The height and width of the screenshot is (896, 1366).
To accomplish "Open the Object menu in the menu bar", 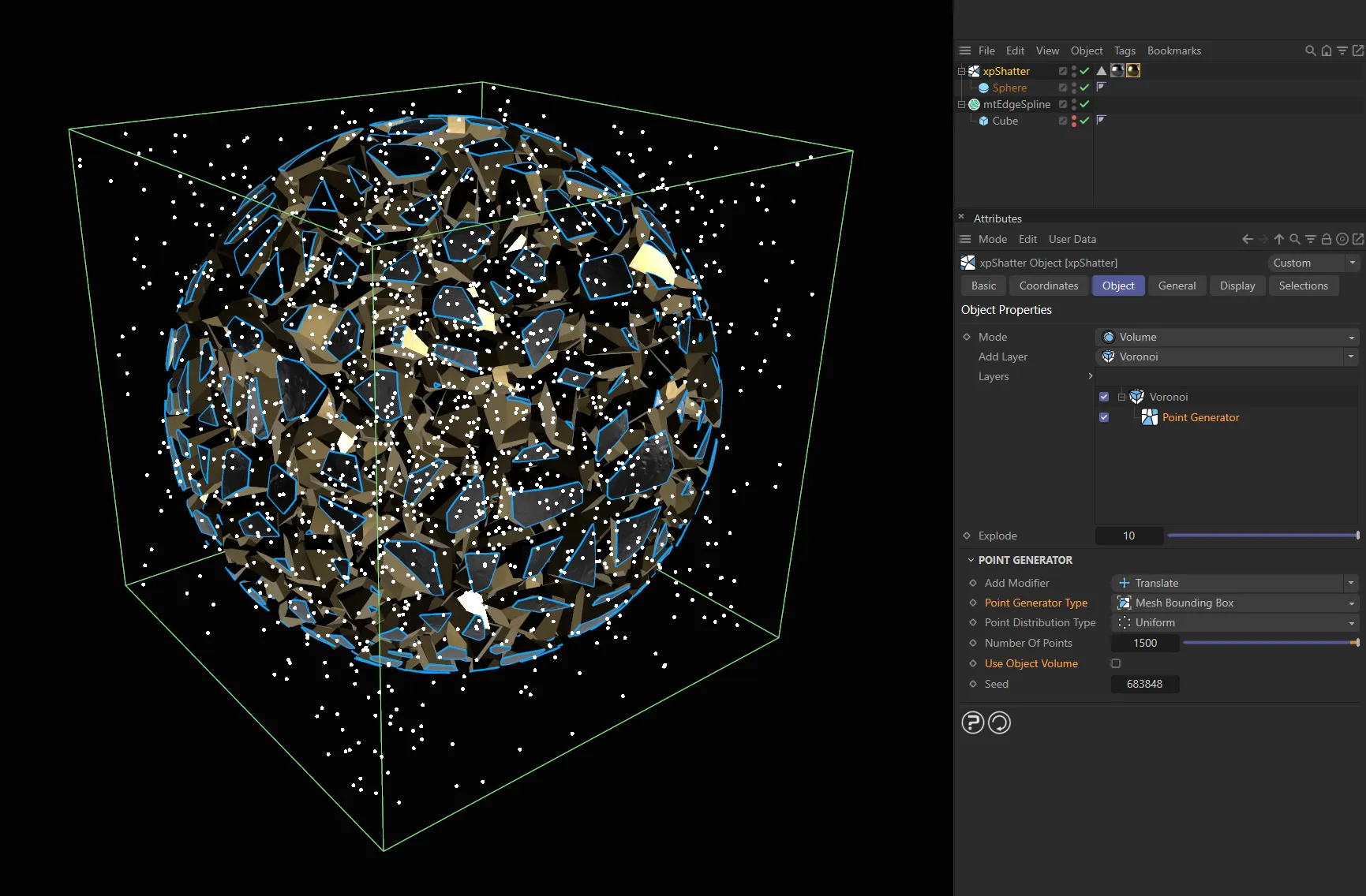I will [x=1087, y=50].
